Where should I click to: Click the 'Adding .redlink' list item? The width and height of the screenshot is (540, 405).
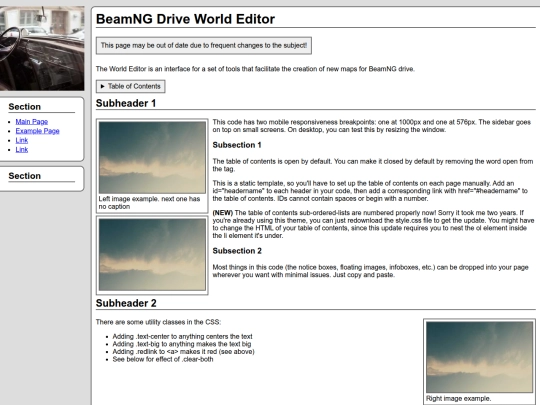(x=183, y=352)
